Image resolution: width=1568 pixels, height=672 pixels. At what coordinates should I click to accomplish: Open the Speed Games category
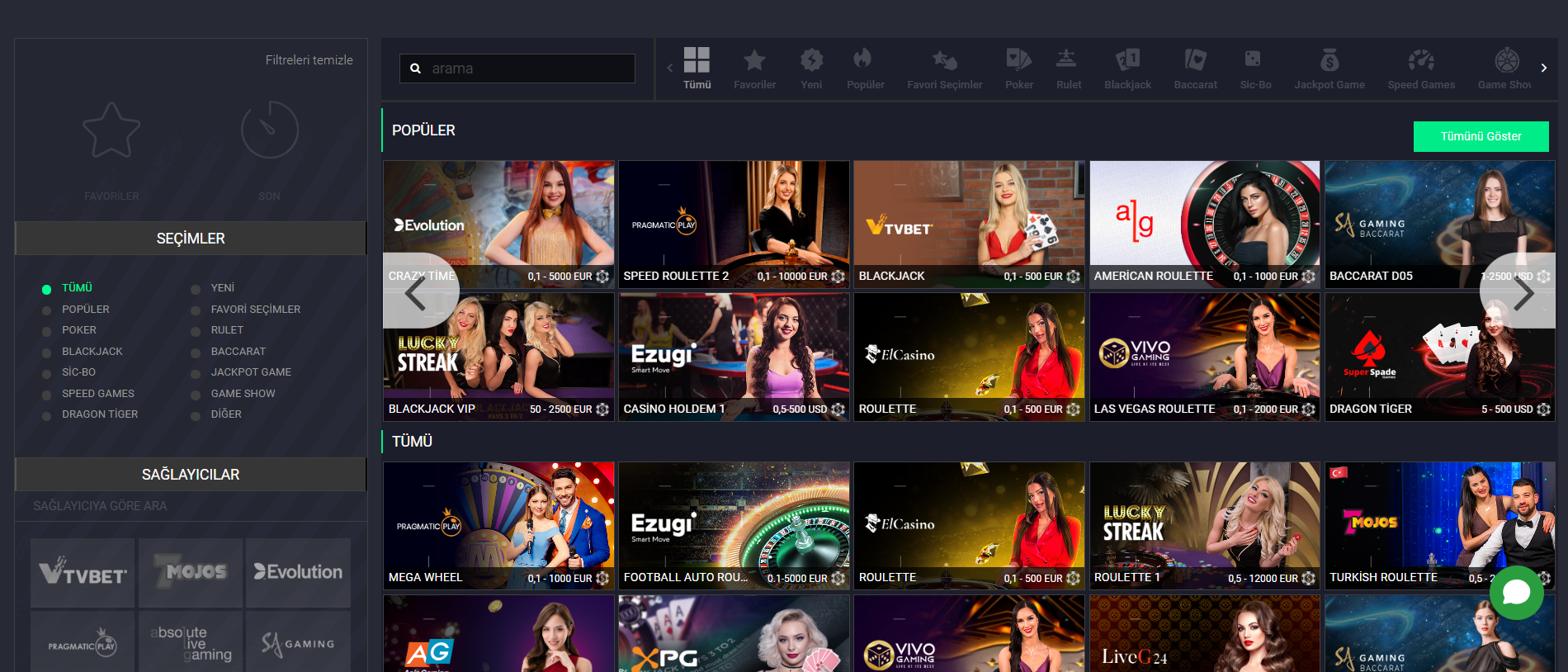click(1421, 69)
